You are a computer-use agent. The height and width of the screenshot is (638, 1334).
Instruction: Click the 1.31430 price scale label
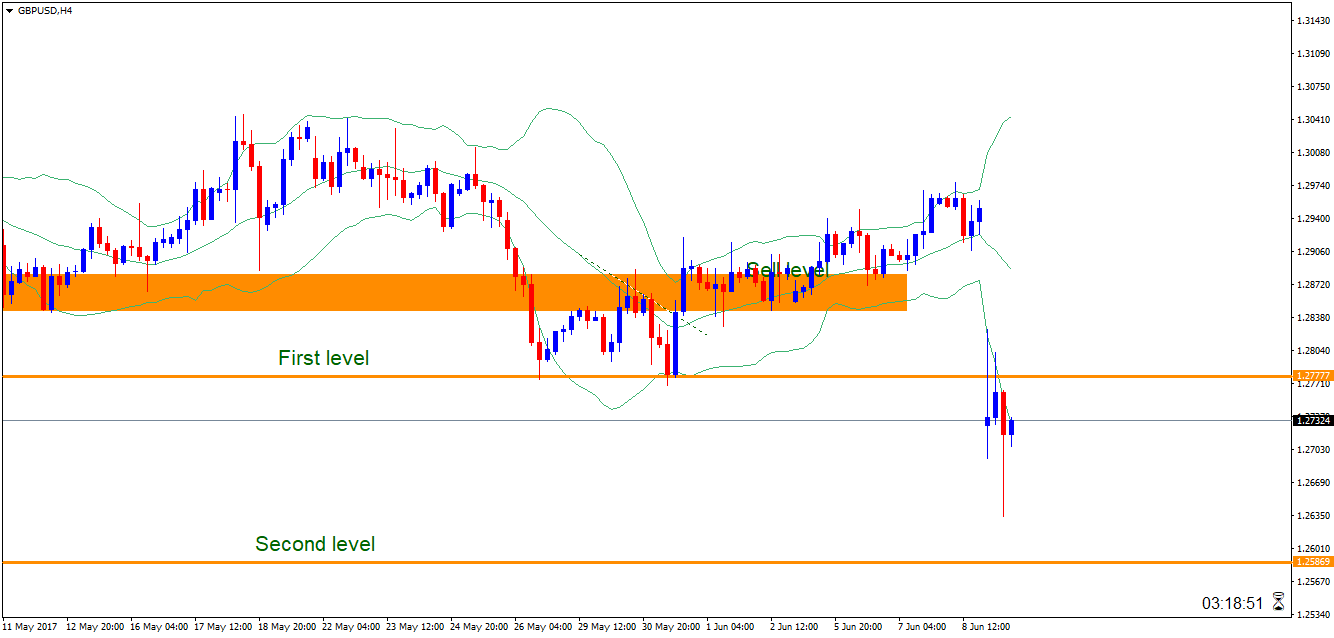pos(1311,20)
